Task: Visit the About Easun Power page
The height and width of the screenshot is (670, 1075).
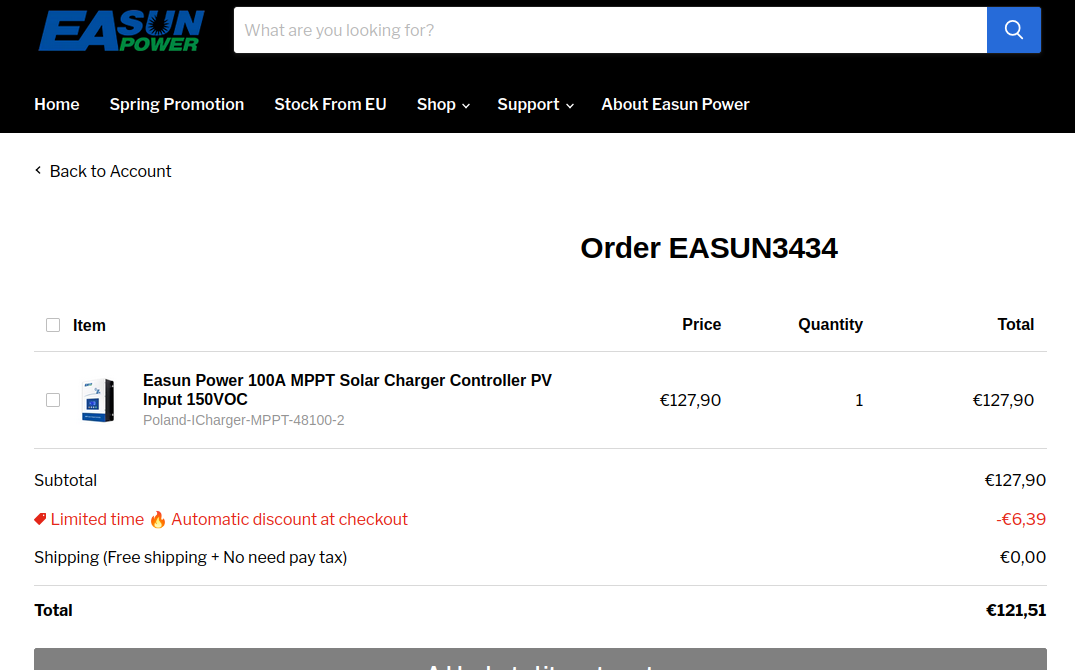Action: (x=675, y=104)
